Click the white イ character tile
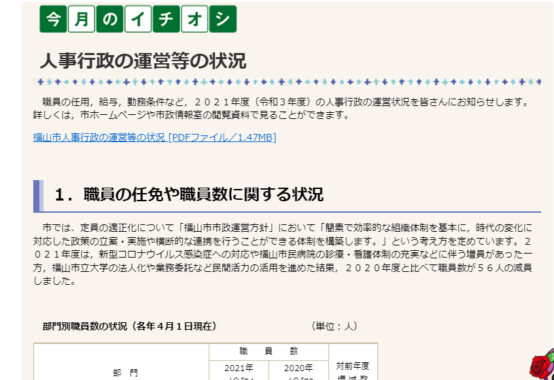The height and width of the screenshot is (380, 554). (138, 19)
